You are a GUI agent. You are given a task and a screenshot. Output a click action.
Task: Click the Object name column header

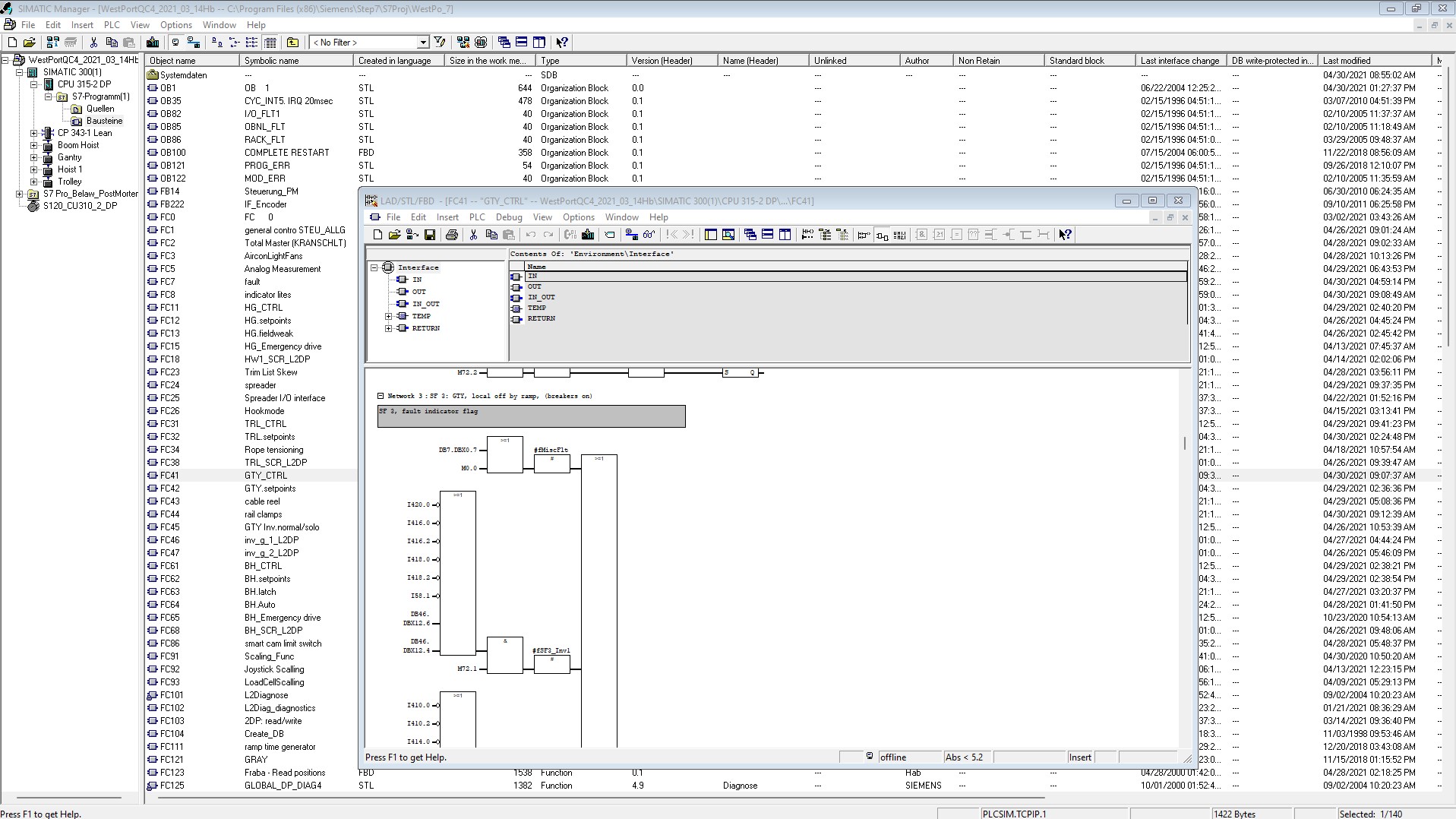191,61
